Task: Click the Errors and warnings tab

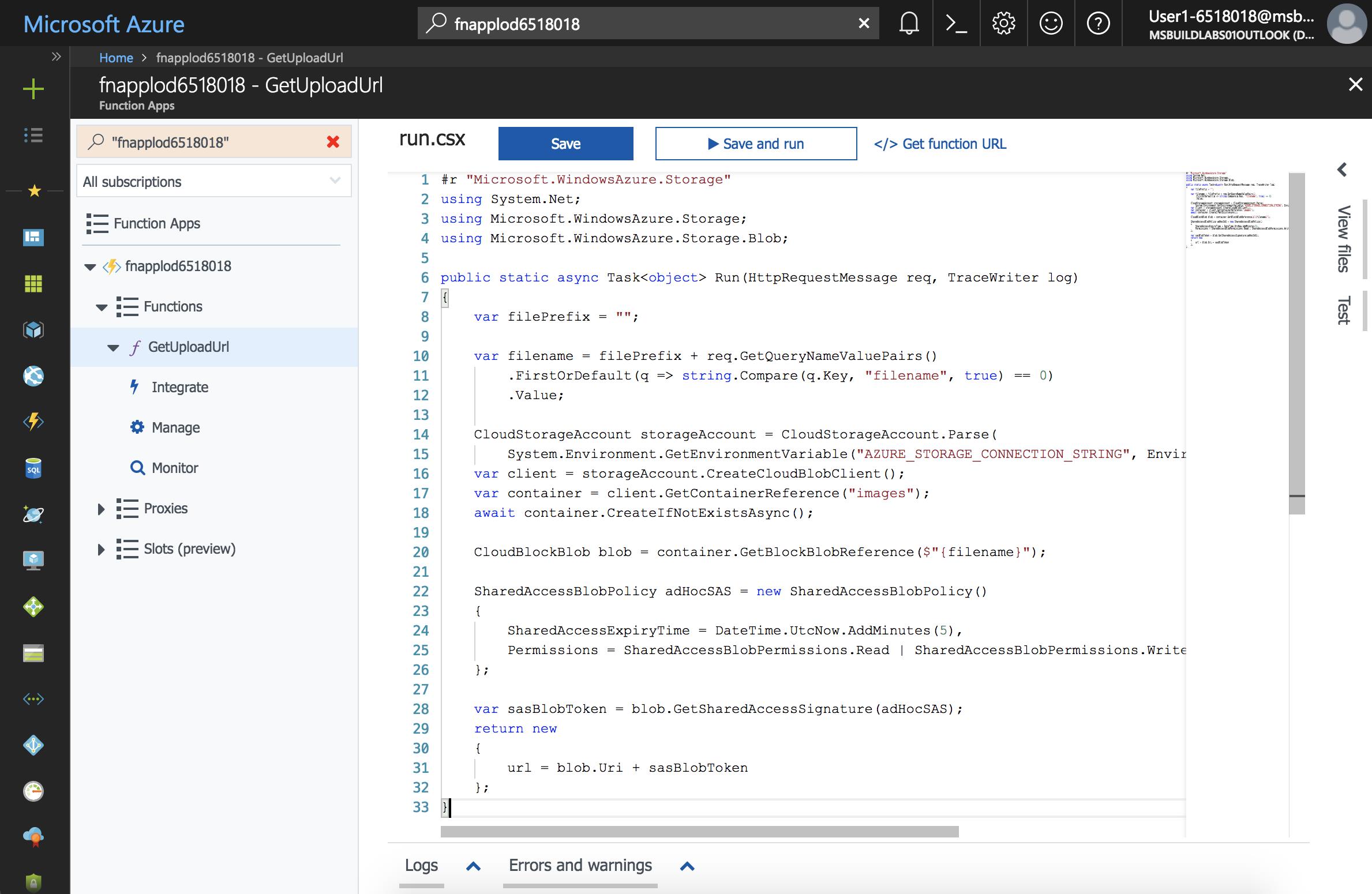Action: coord(580,865)
